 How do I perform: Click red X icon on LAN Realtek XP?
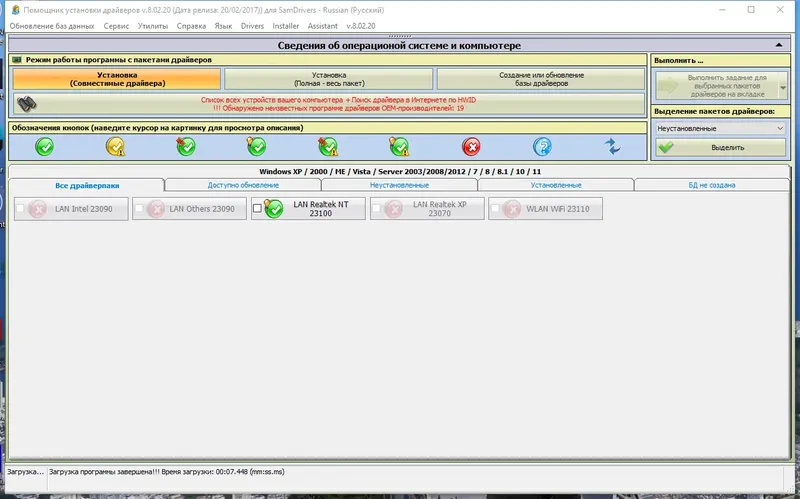click(393, 209)
